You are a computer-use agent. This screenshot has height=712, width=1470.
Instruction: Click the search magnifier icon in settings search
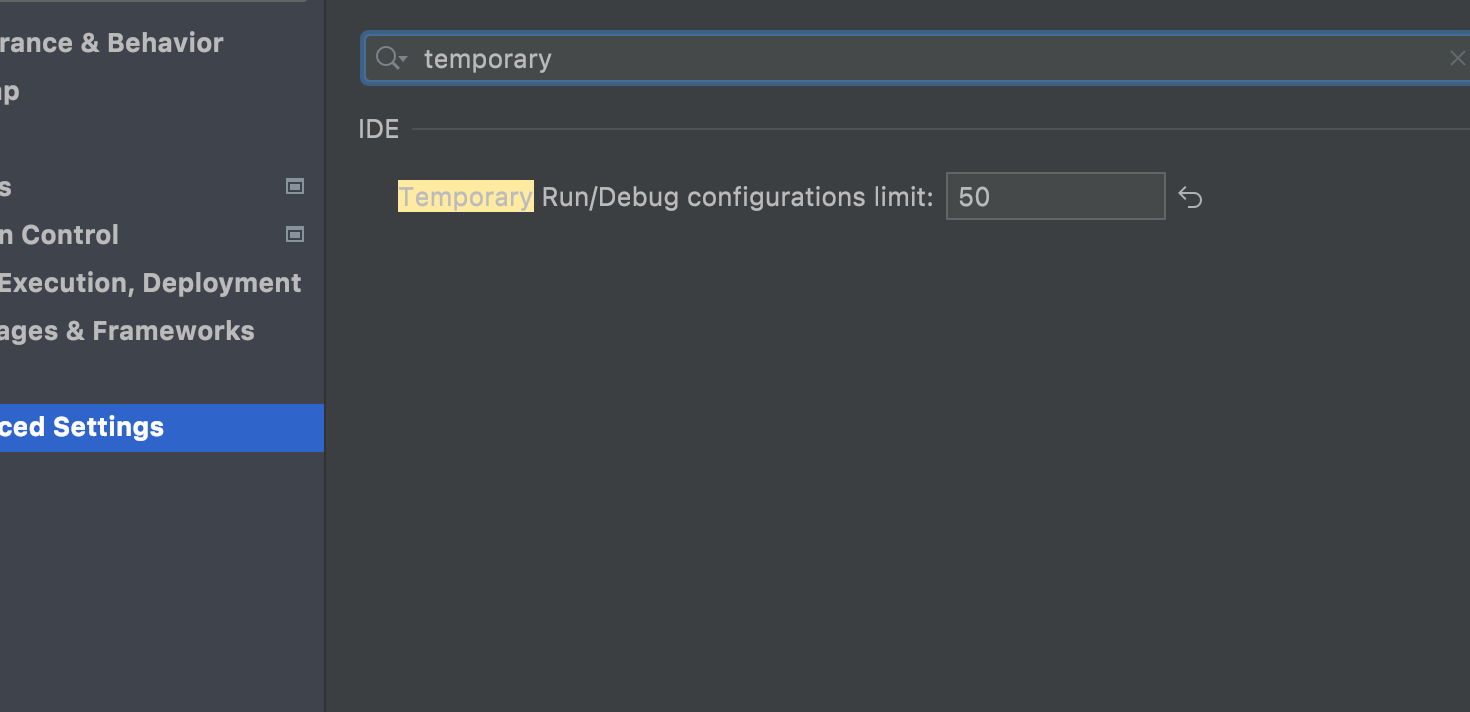pos(385,58)
